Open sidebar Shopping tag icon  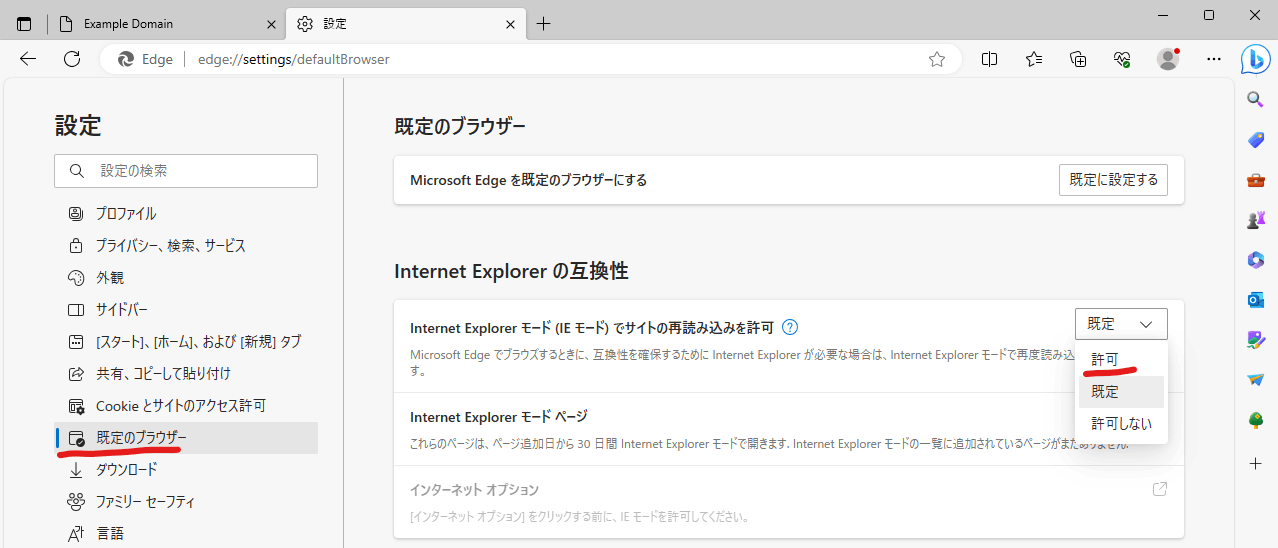[1256, 139]
